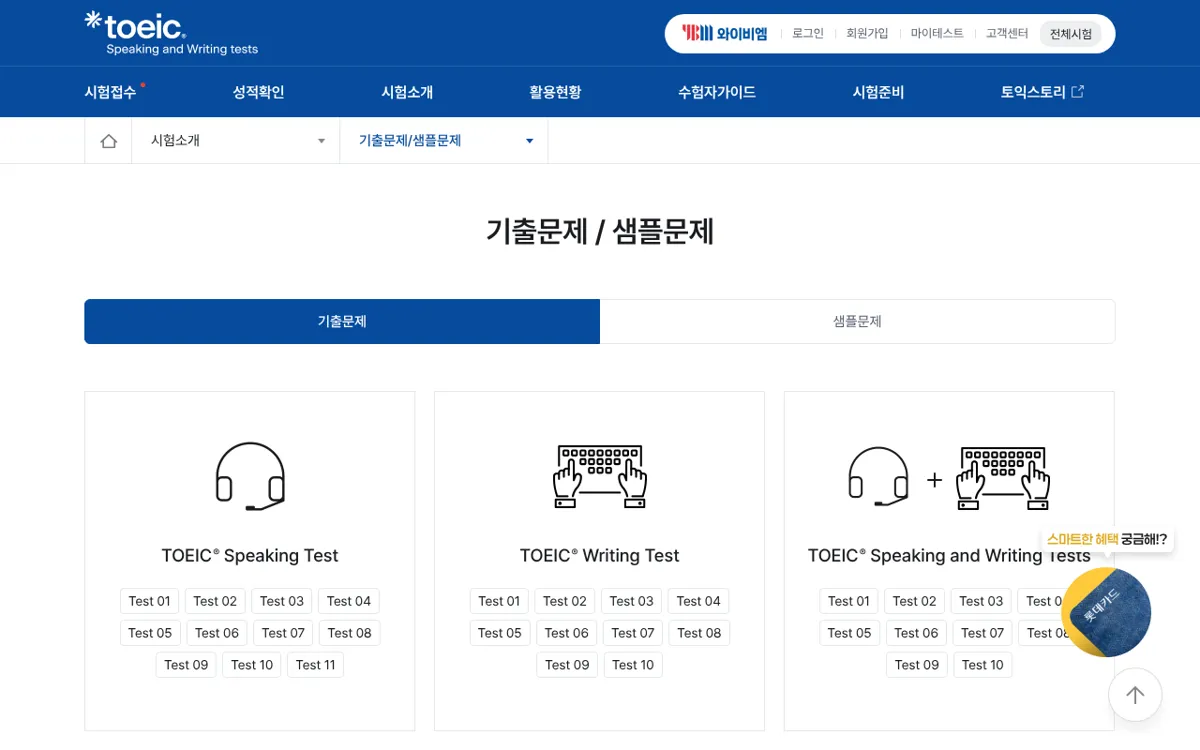
Task: Open the 성적확인 menu
Action: pos(258,92)
